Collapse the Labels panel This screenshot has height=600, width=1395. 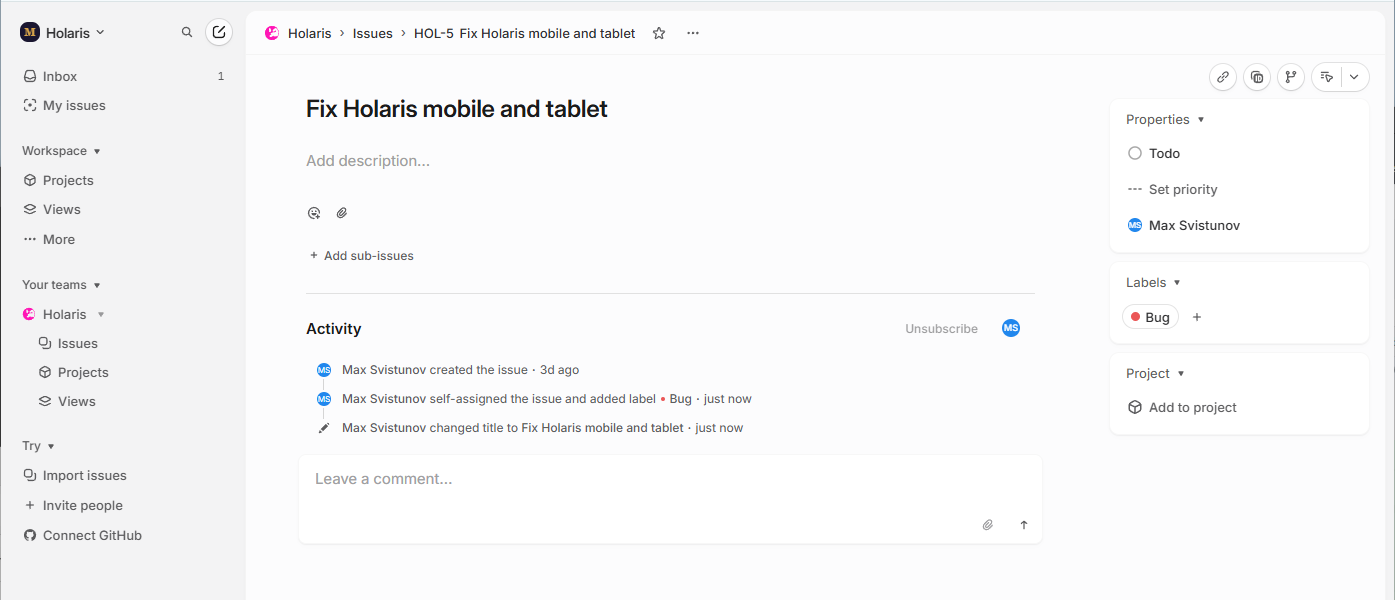[1177, 283]
